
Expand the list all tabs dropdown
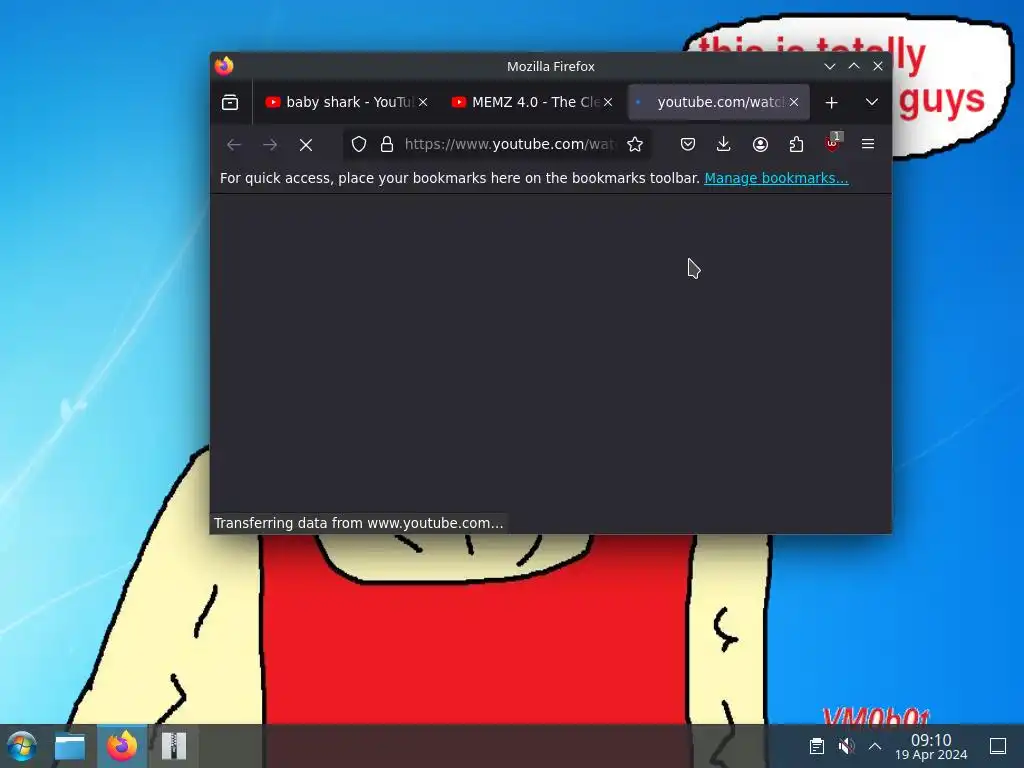pos(871,103)
